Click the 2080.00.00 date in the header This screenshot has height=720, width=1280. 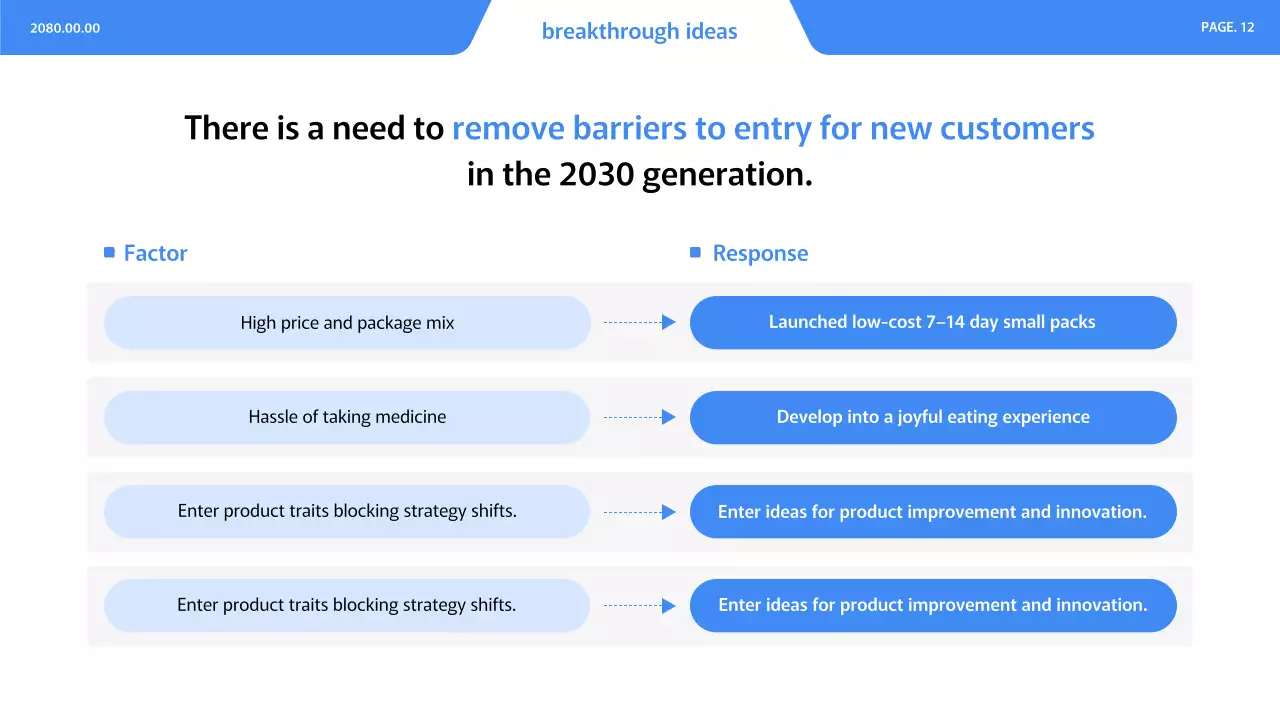(65, 28)
